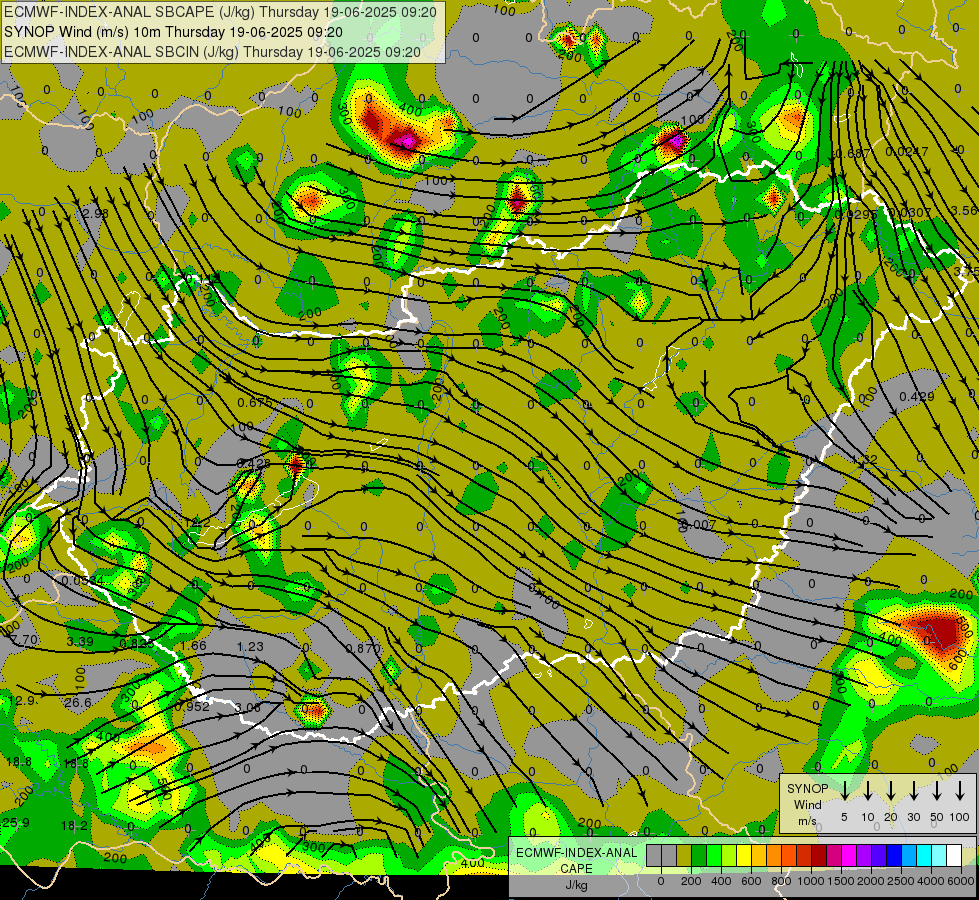Click the station value 0.825 on map
This screenshot has width=979, height=900.
(136, 643)
